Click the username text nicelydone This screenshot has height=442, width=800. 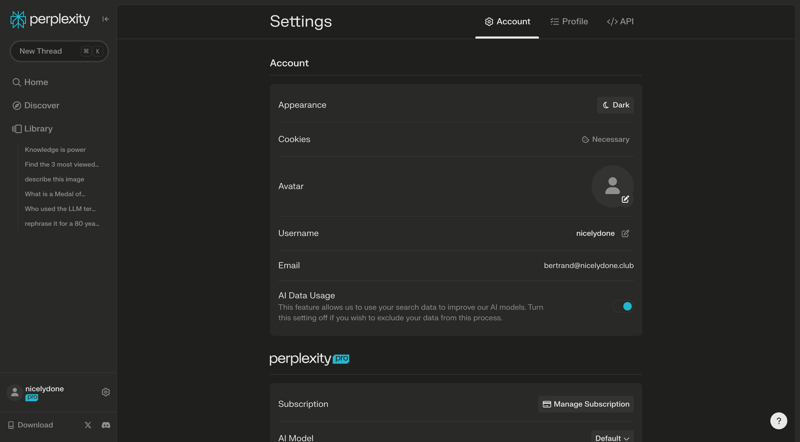click(595, 233)
